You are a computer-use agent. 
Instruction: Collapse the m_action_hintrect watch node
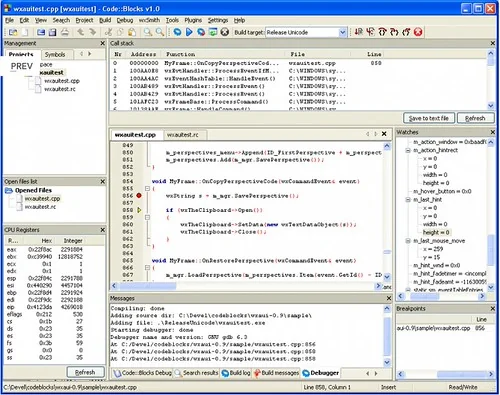pos(408,150)
